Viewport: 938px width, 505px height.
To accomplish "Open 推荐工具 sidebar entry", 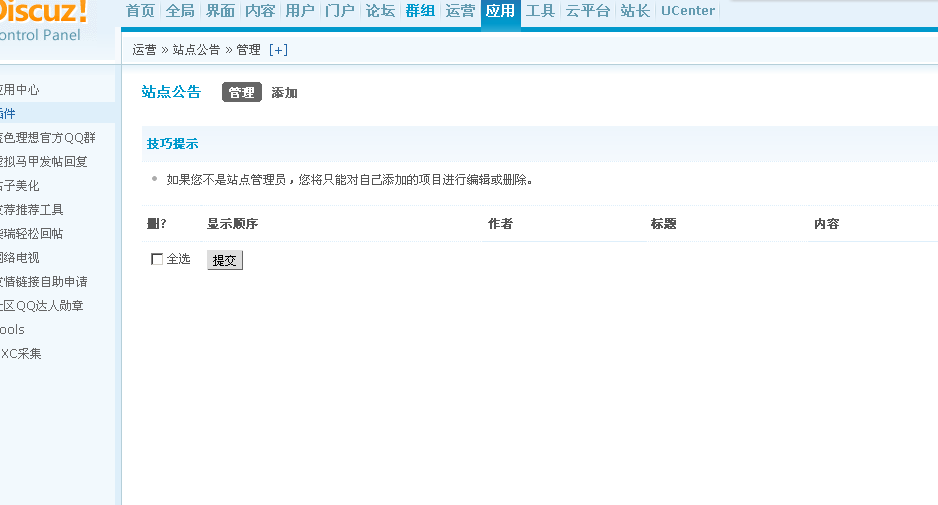I will (32, 210).
